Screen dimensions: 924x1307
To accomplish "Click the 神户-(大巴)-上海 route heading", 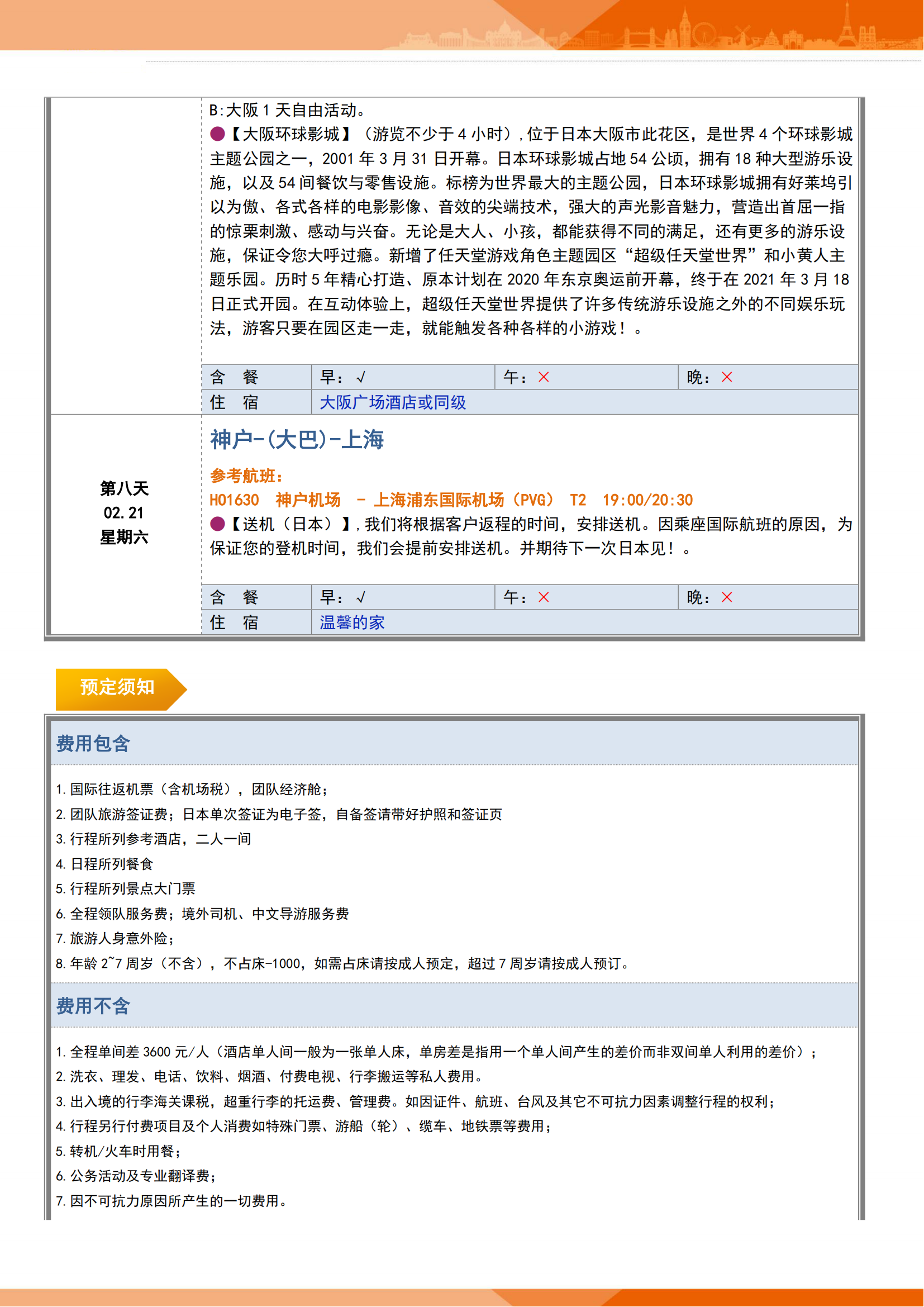I will coord(297,440).
